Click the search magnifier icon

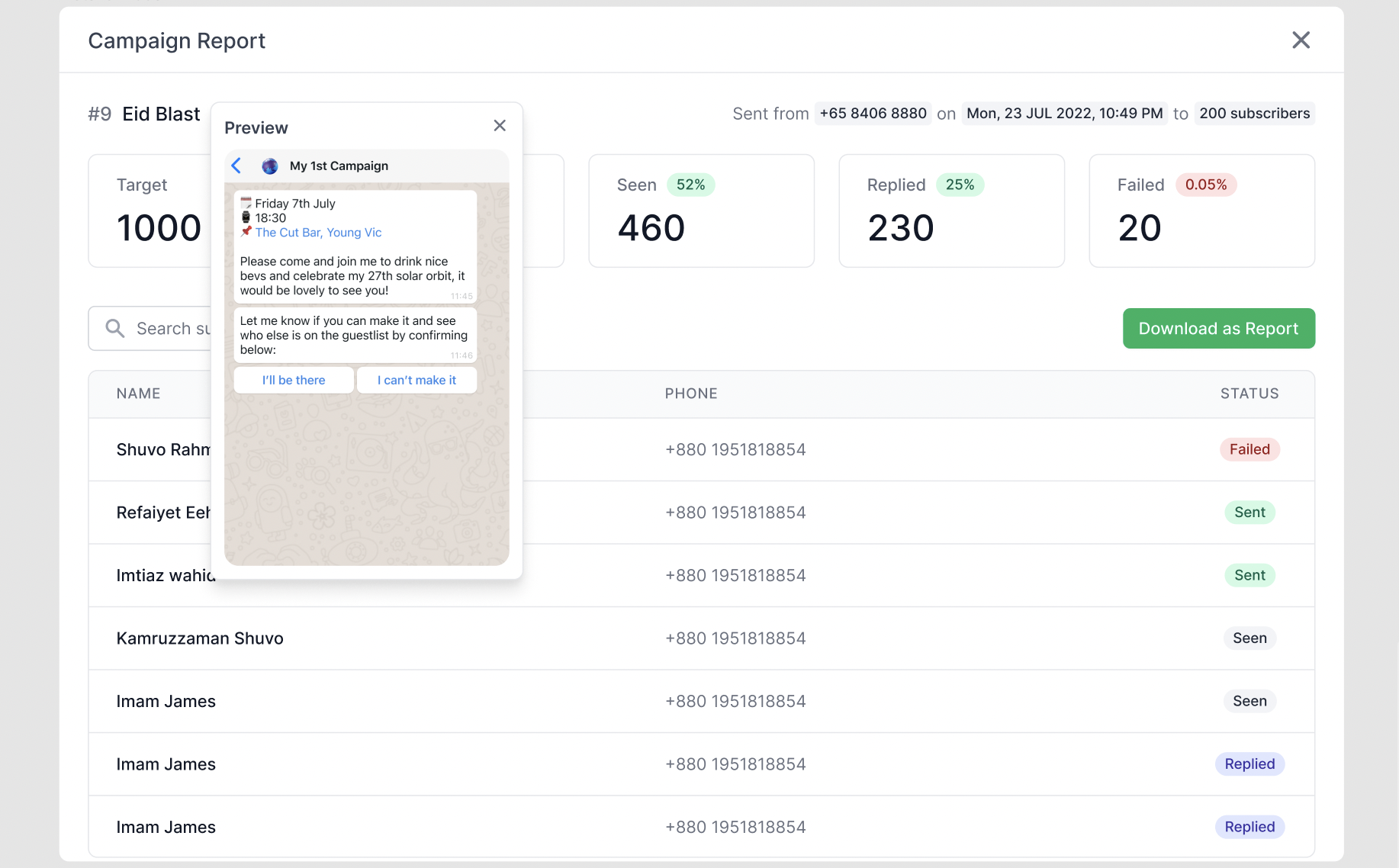115,329
